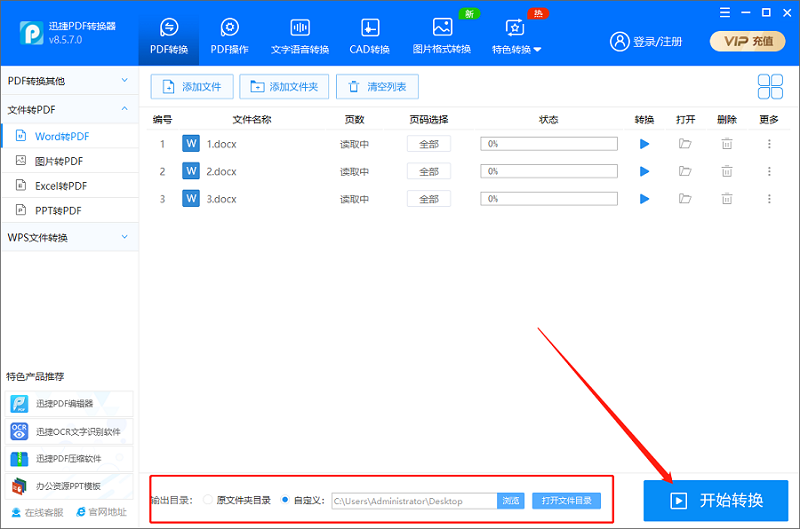Open page selection 全部 for 3.docx
This screenshot has width=800, height=529.
tap(429, 198)
